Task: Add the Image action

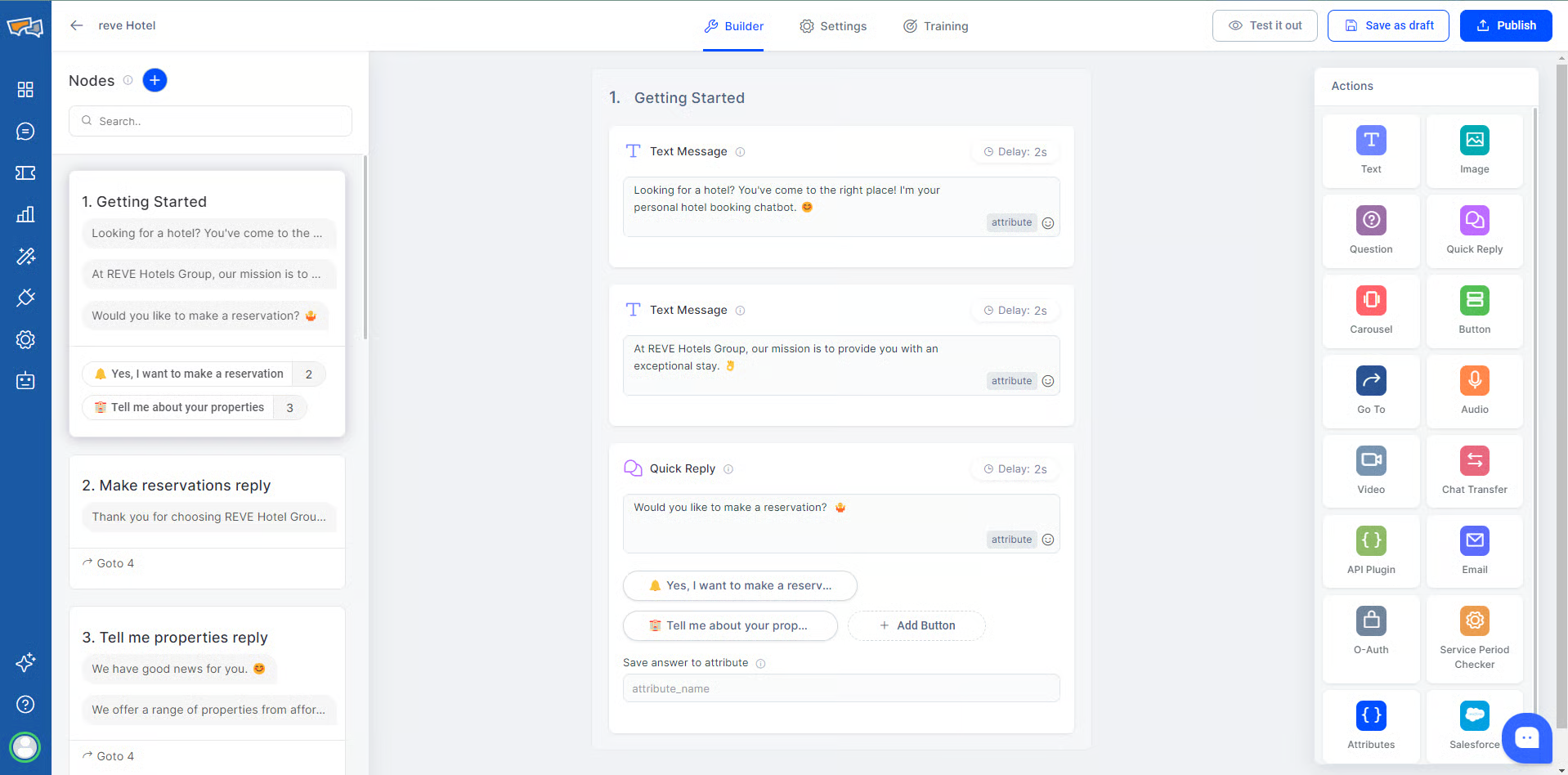Action: 1474,151
